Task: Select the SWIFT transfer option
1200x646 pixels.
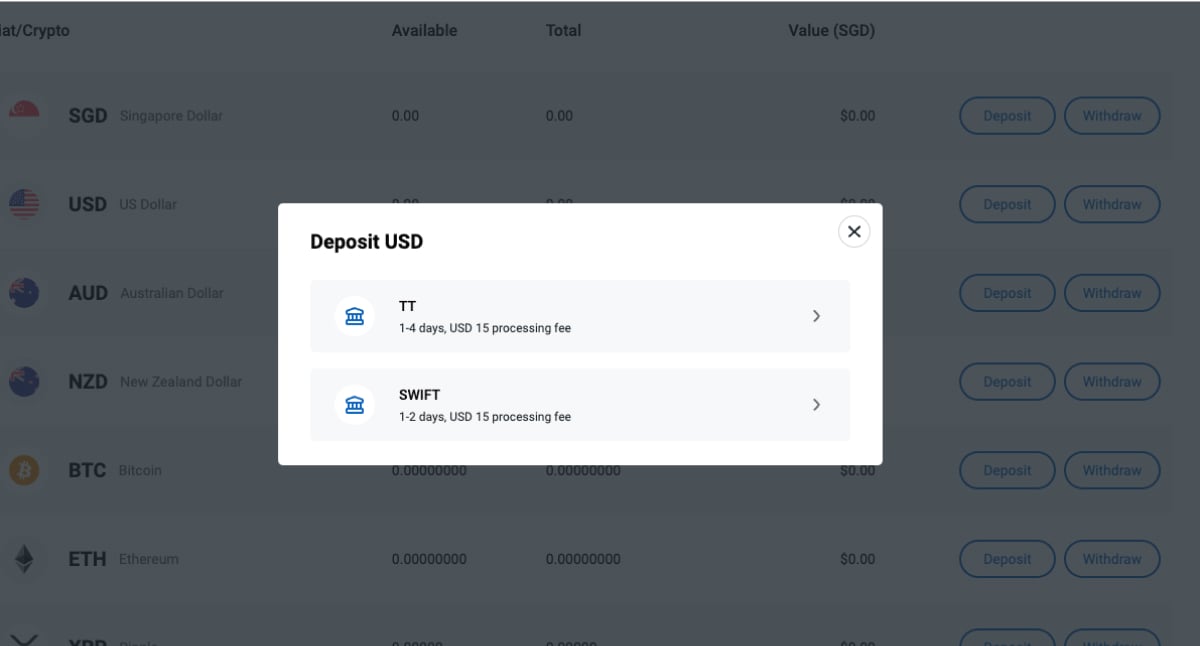Action: pyautogui.click(x=580, y=404)
